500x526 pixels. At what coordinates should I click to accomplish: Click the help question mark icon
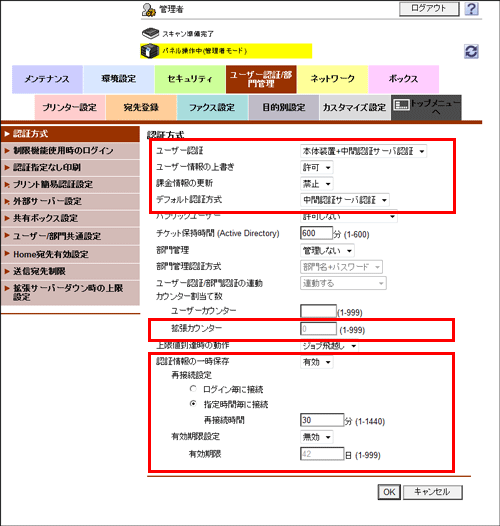coord(471,9)
